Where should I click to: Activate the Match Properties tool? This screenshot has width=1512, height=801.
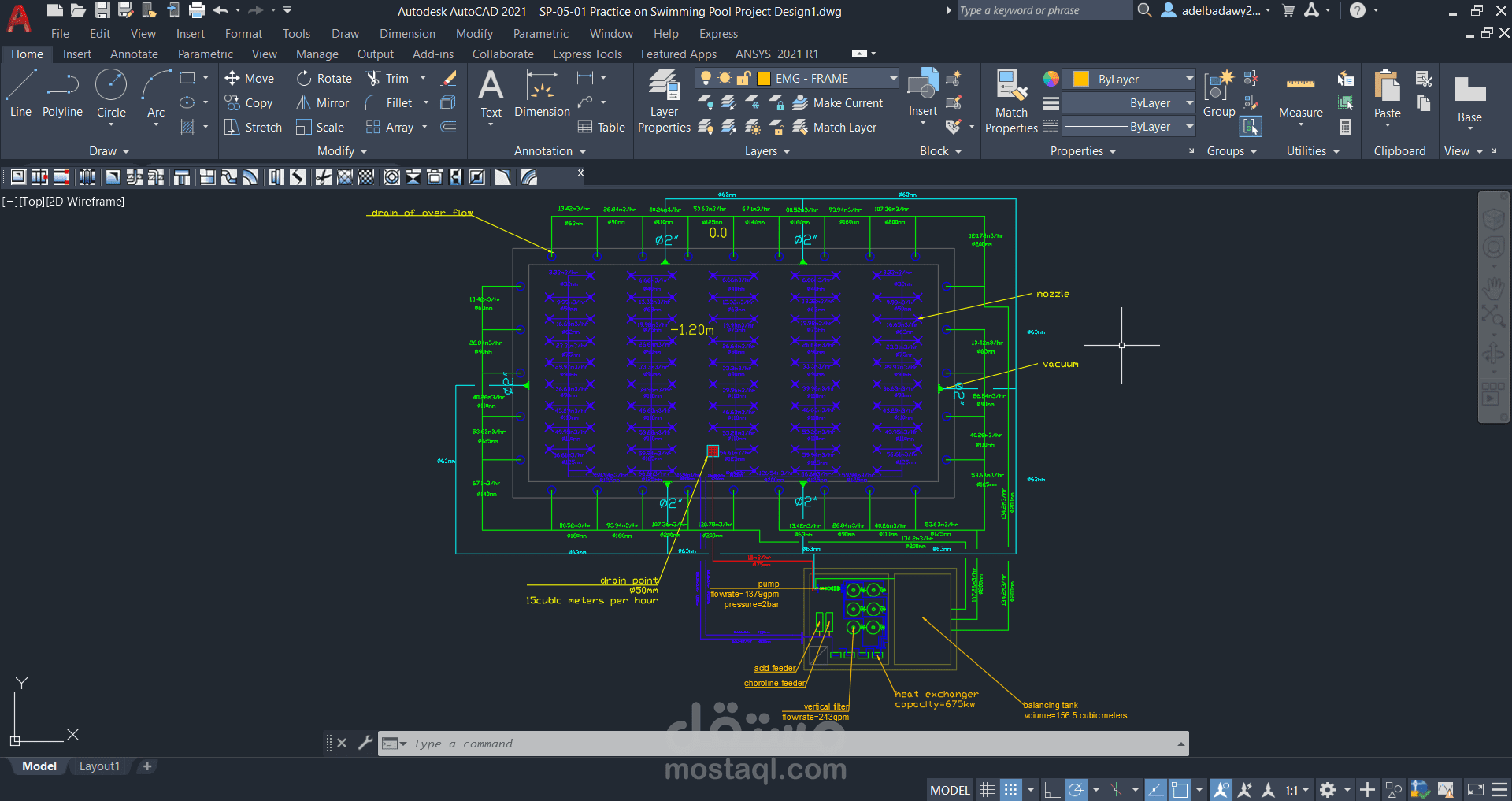(1011, 101)
